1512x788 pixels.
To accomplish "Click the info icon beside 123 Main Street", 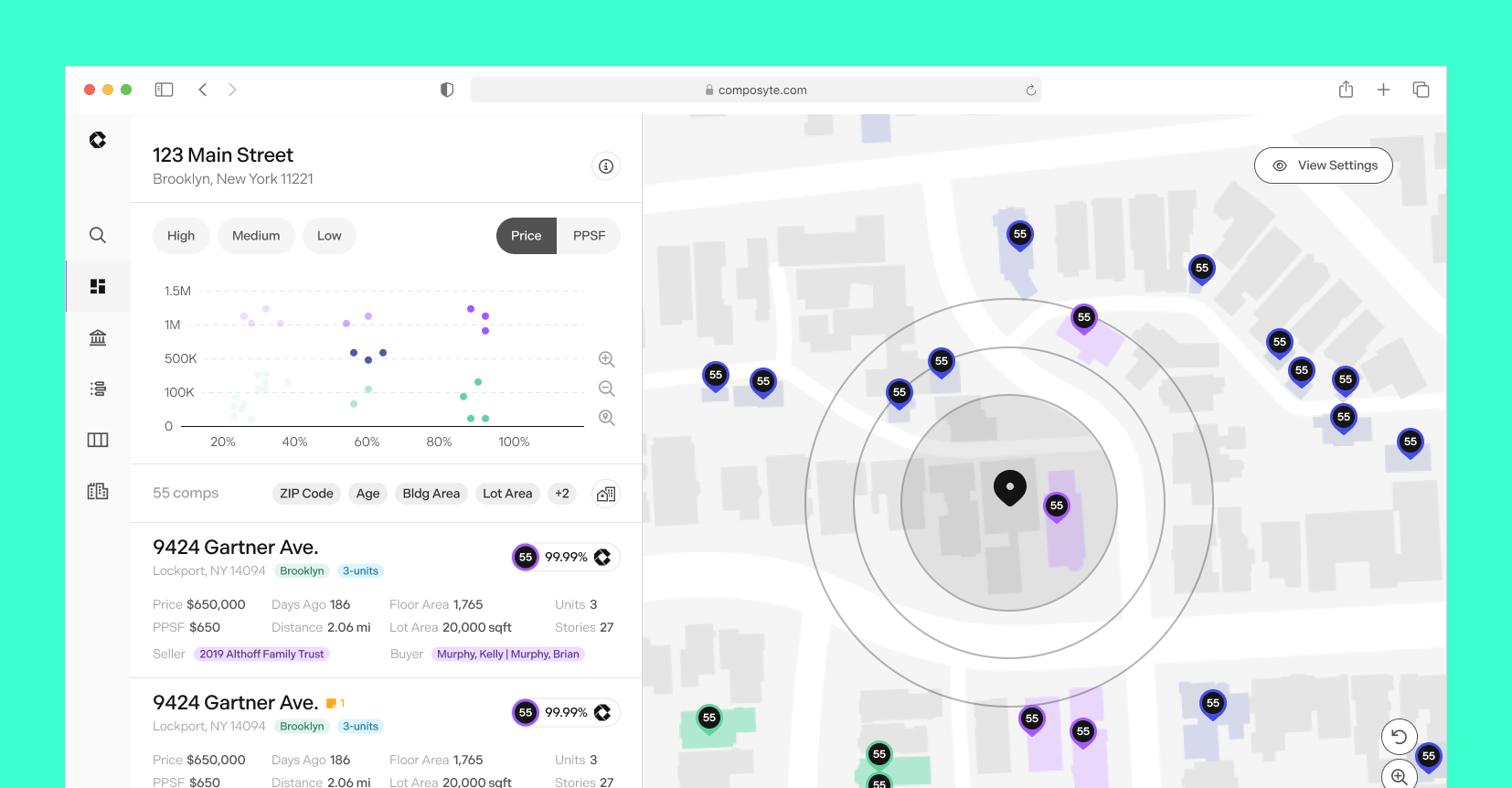I will tap(605, 166).
